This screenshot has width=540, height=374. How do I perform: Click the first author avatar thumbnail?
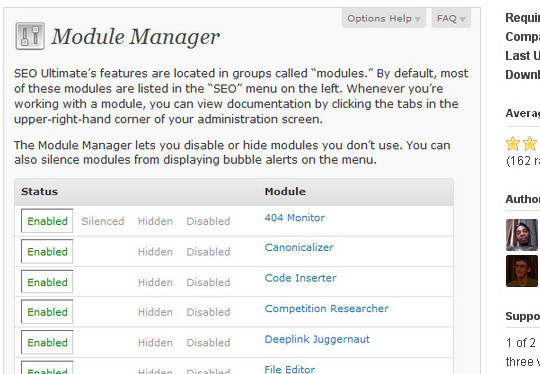pyautogui.click(x=522, y=235)
